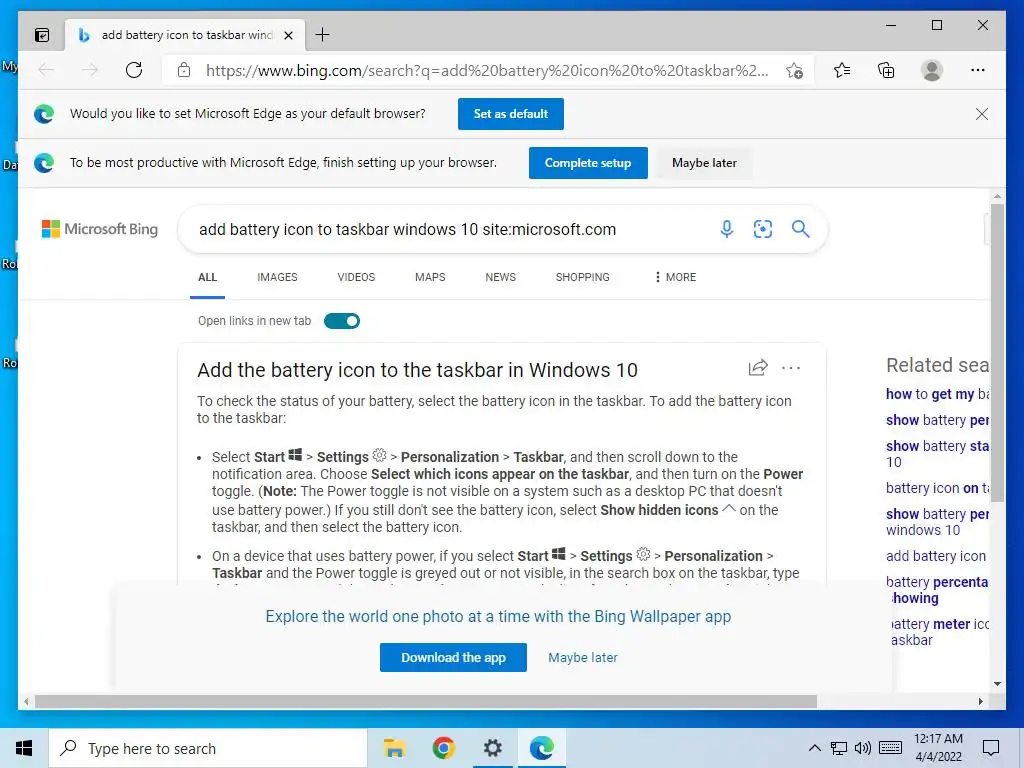
Task: Switch to the IMAGES tab
Action: click(x=277, y=278)
